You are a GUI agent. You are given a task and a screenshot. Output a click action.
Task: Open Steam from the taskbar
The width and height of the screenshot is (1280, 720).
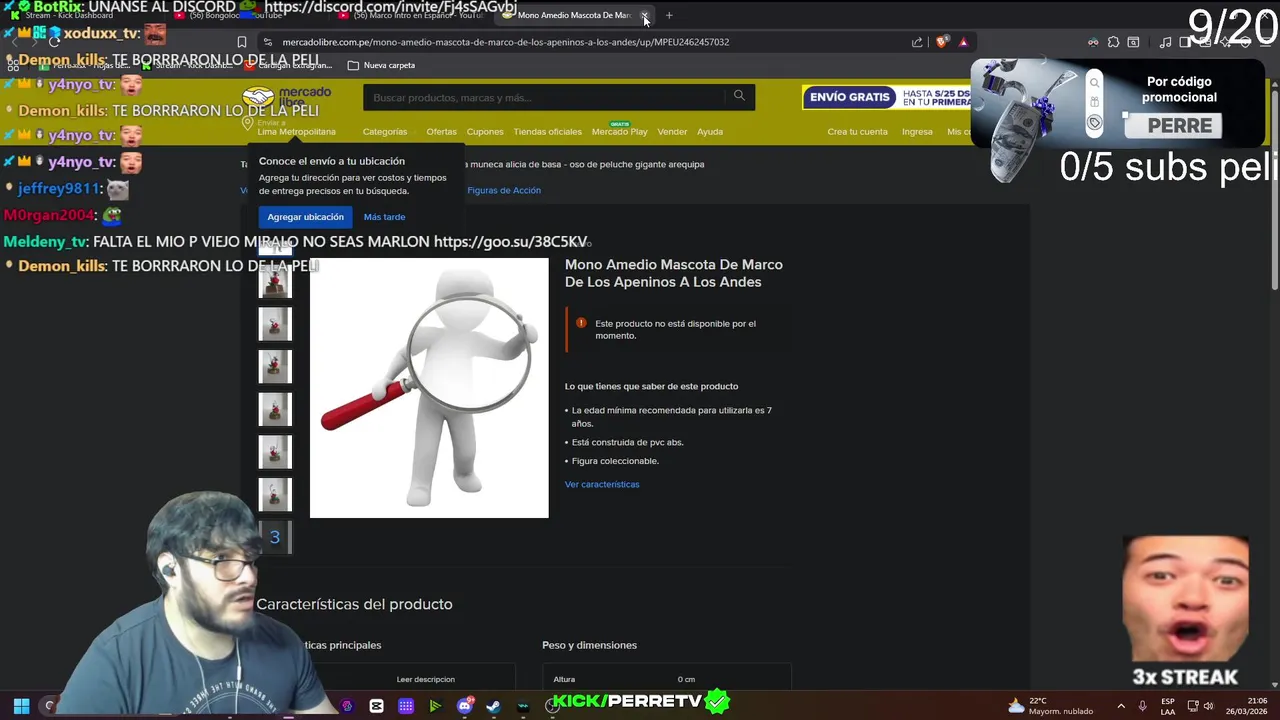[x=493, y=706]
